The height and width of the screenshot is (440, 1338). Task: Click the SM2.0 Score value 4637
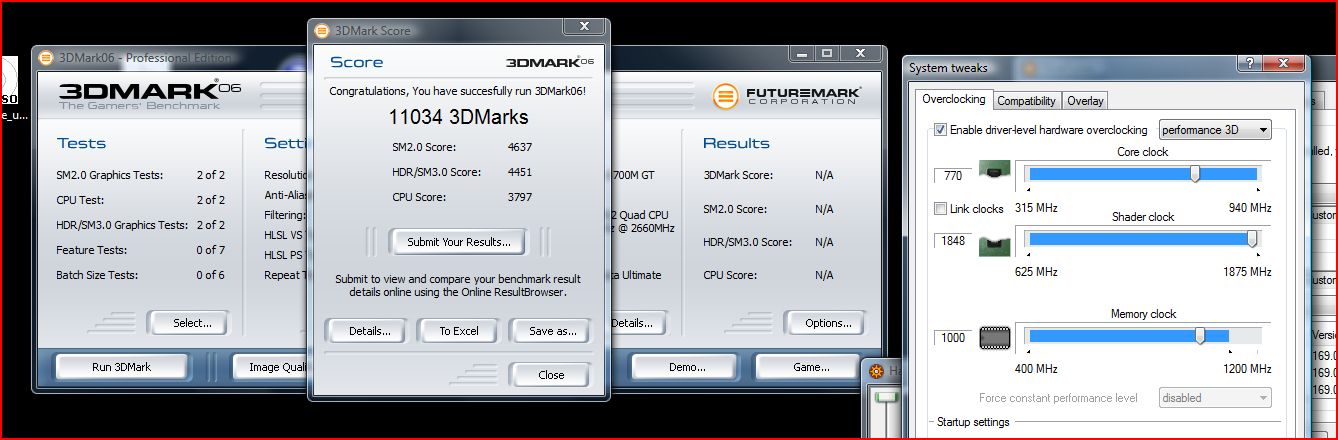click(520, 147)
